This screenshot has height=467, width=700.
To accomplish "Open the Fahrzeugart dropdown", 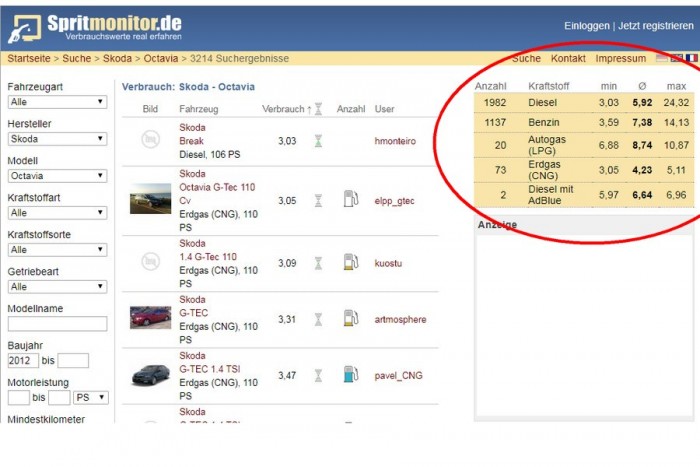I will [x=58, y=102].
